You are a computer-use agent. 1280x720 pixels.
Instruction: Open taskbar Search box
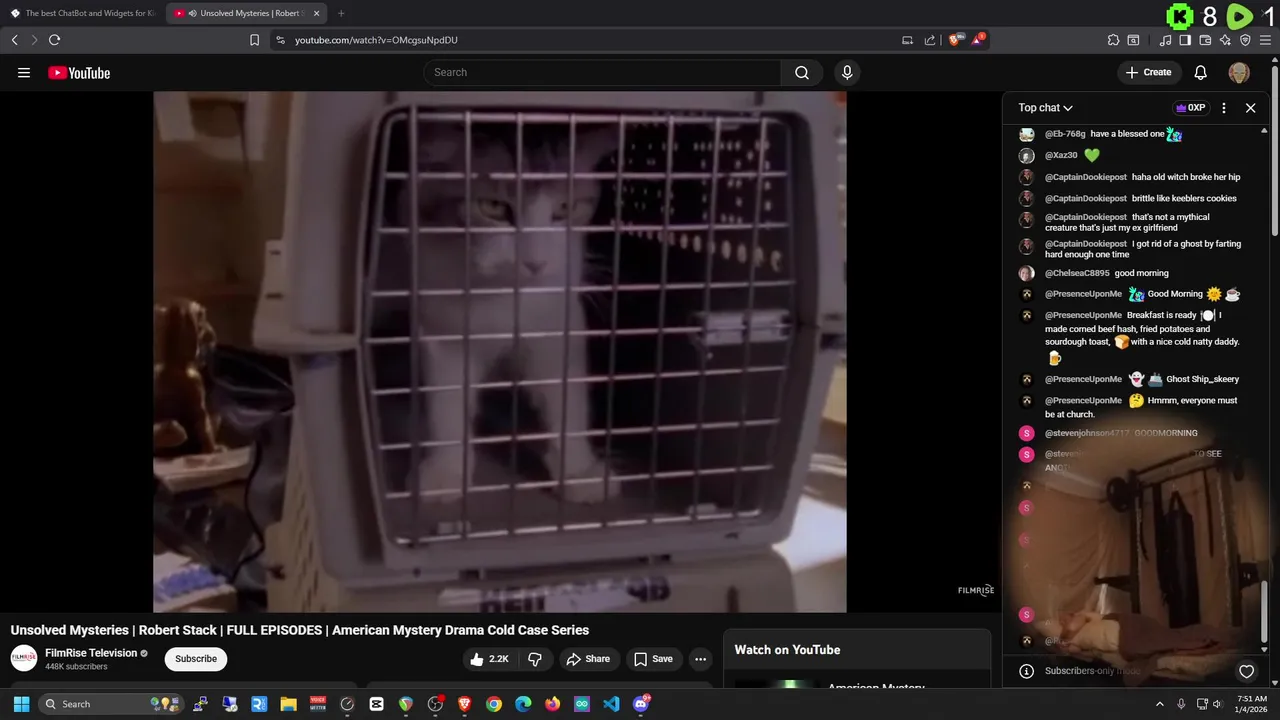coord(112,704)
